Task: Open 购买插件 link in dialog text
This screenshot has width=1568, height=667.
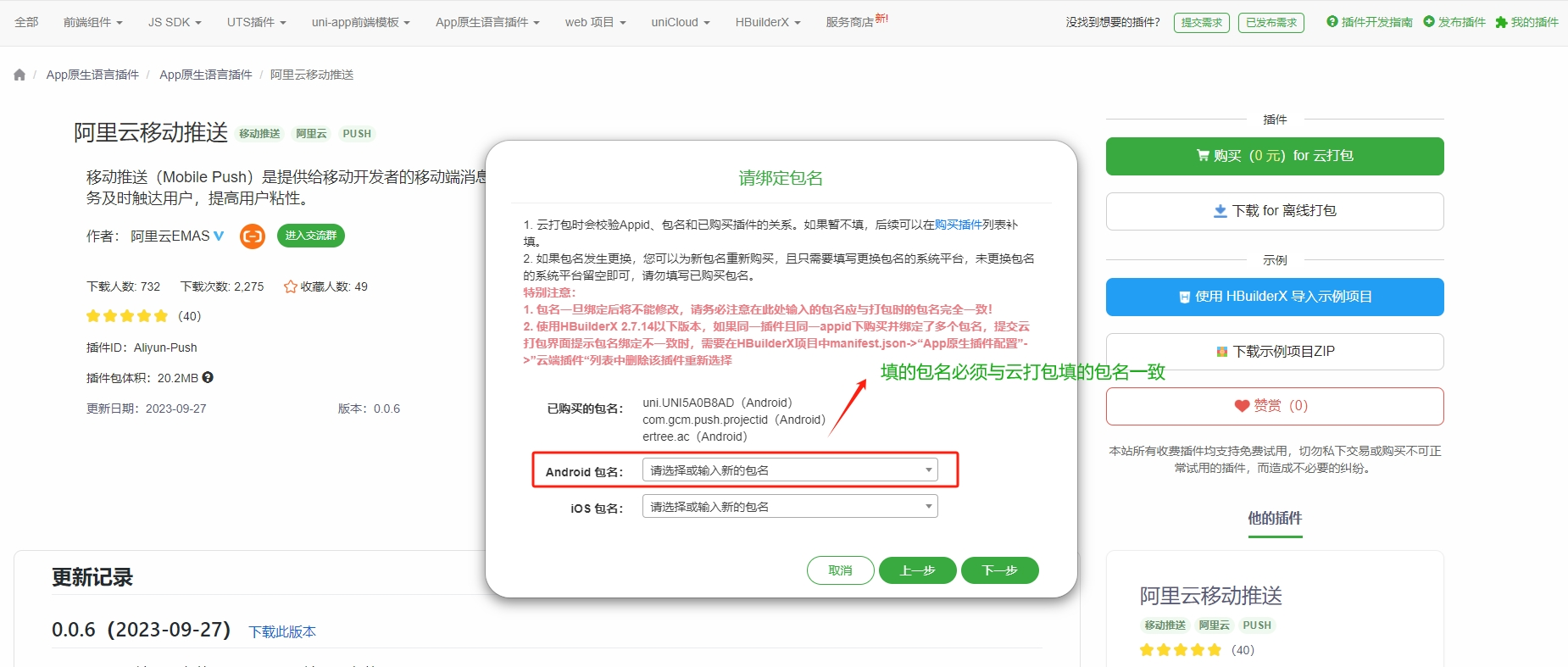Action: click(959, 225)
